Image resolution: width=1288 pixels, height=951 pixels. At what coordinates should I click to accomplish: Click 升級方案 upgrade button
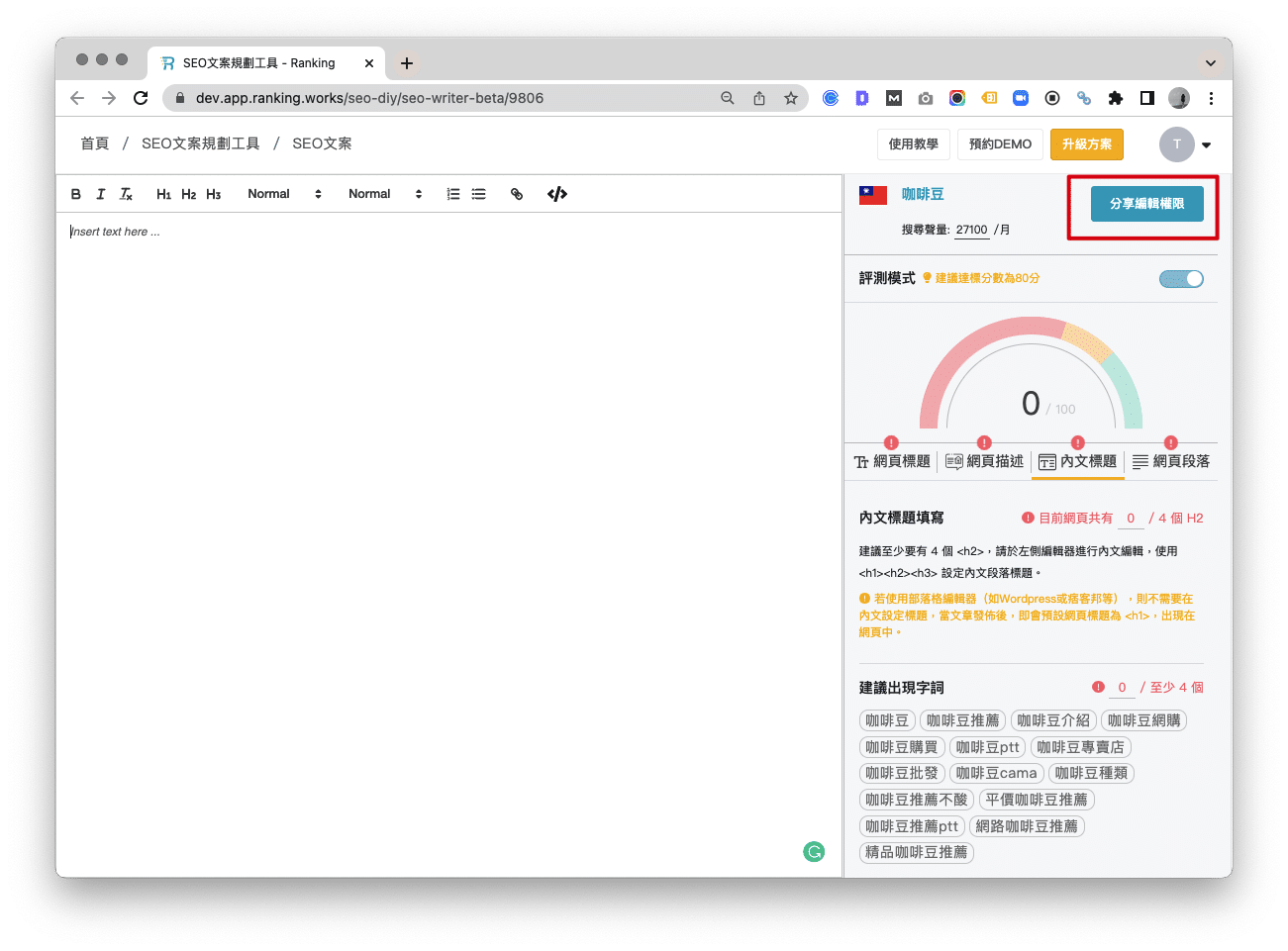[x=1086, y=144]
